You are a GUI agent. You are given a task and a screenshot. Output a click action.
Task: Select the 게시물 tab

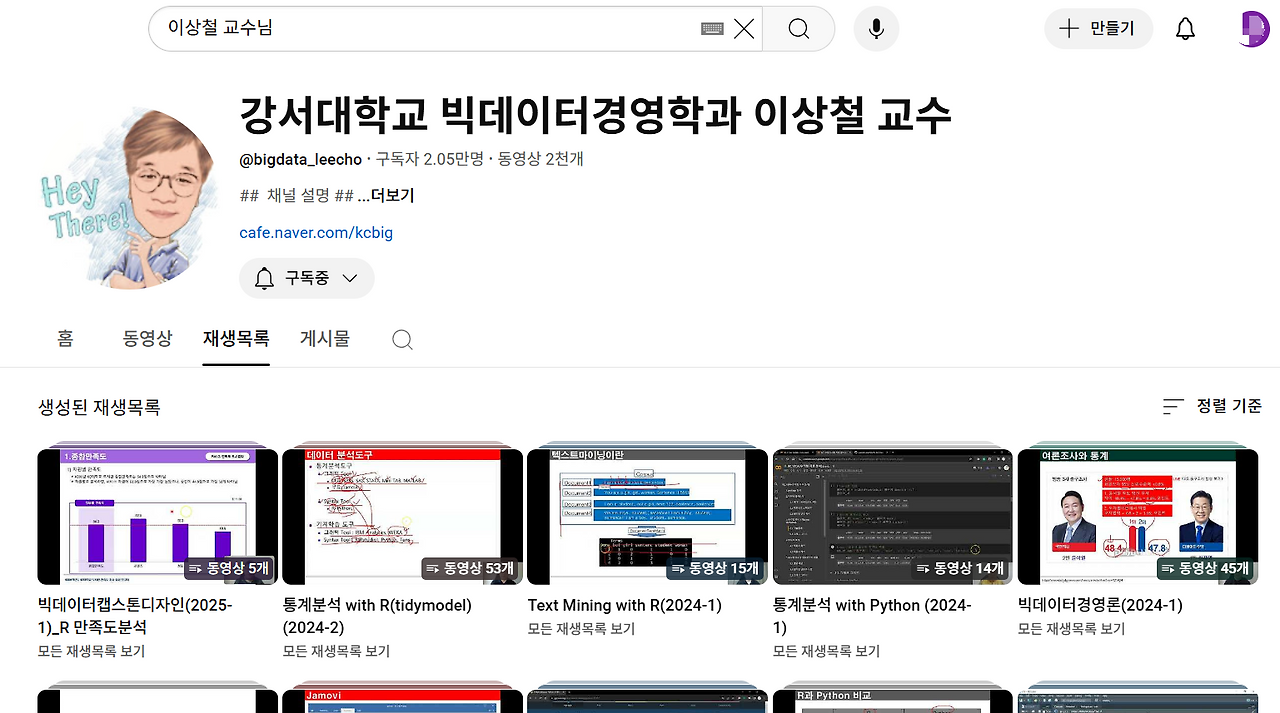click(324, 339)
